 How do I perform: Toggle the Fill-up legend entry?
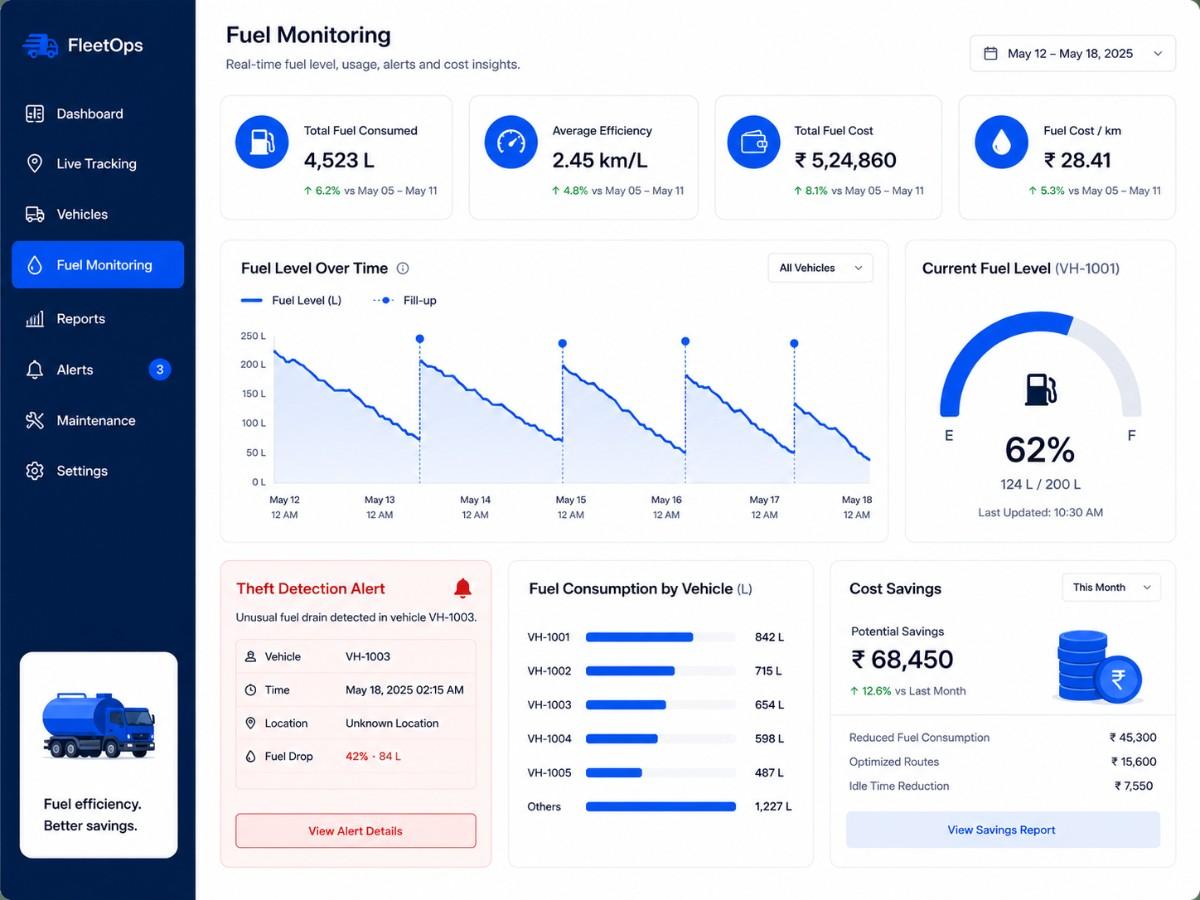pos(405,300)
